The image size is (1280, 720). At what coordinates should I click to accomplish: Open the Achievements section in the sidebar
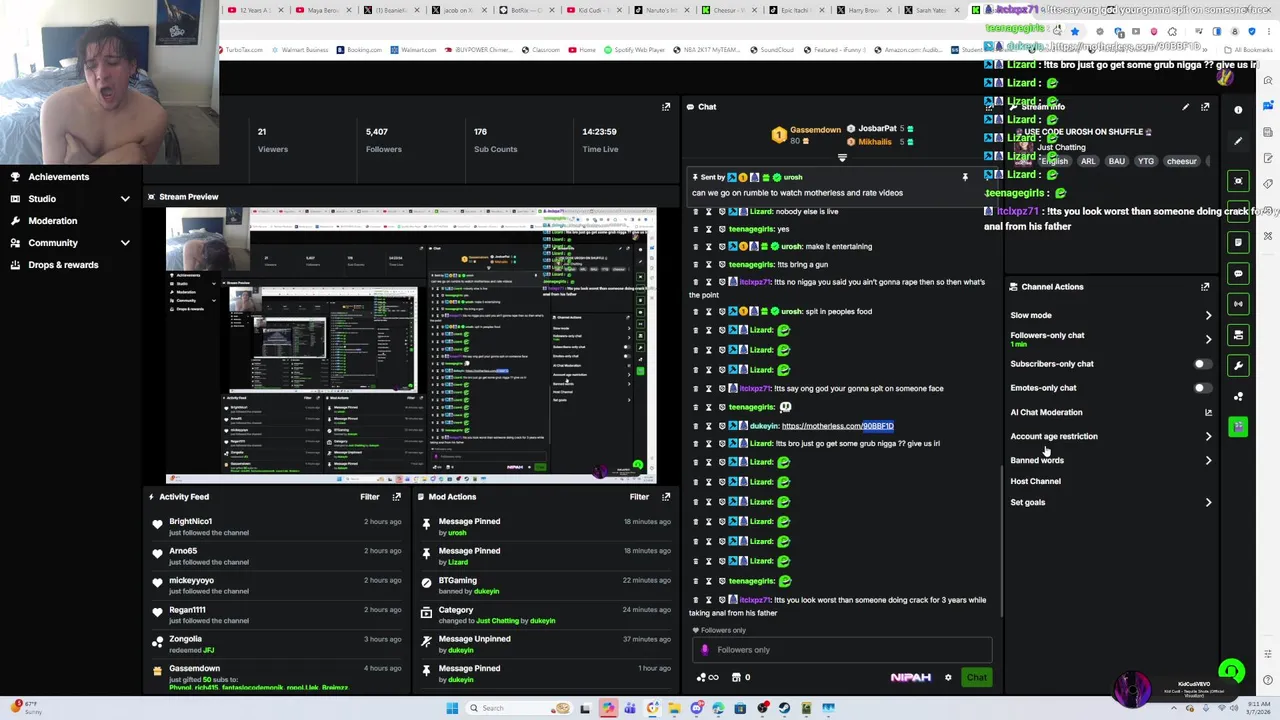58,177
